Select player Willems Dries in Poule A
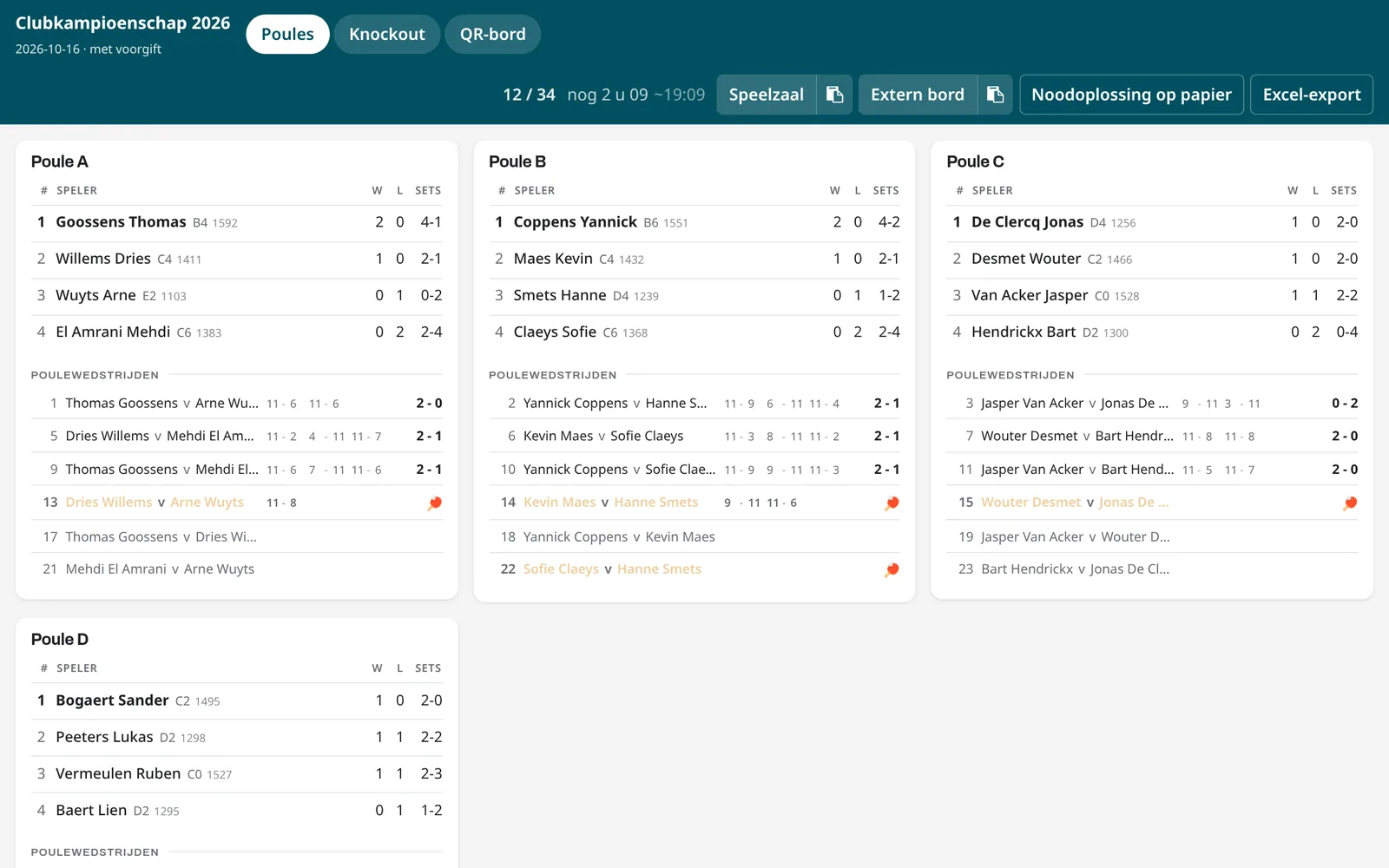 pyautogui.click(x=237, y=259)
